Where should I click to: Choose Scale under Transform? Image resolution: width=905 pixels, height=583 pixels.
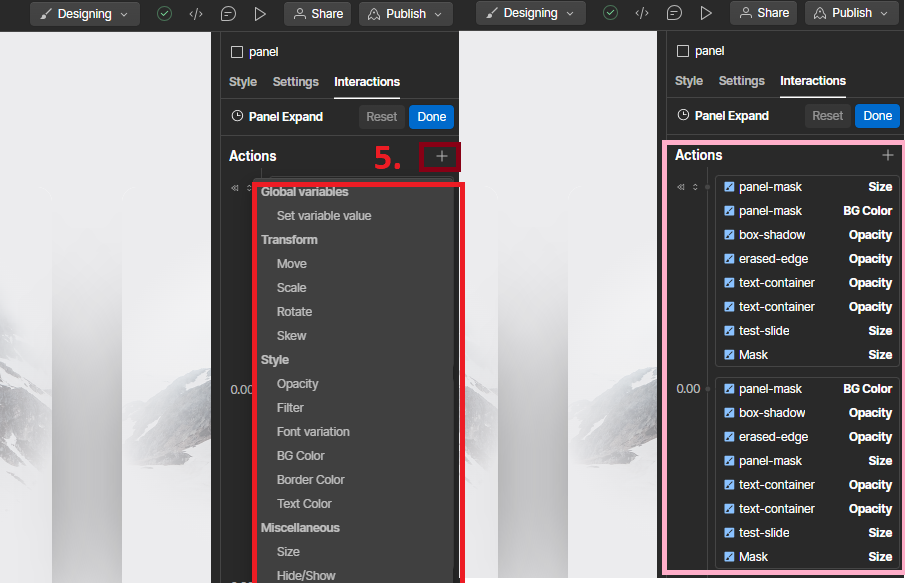[x=291, y=287]
